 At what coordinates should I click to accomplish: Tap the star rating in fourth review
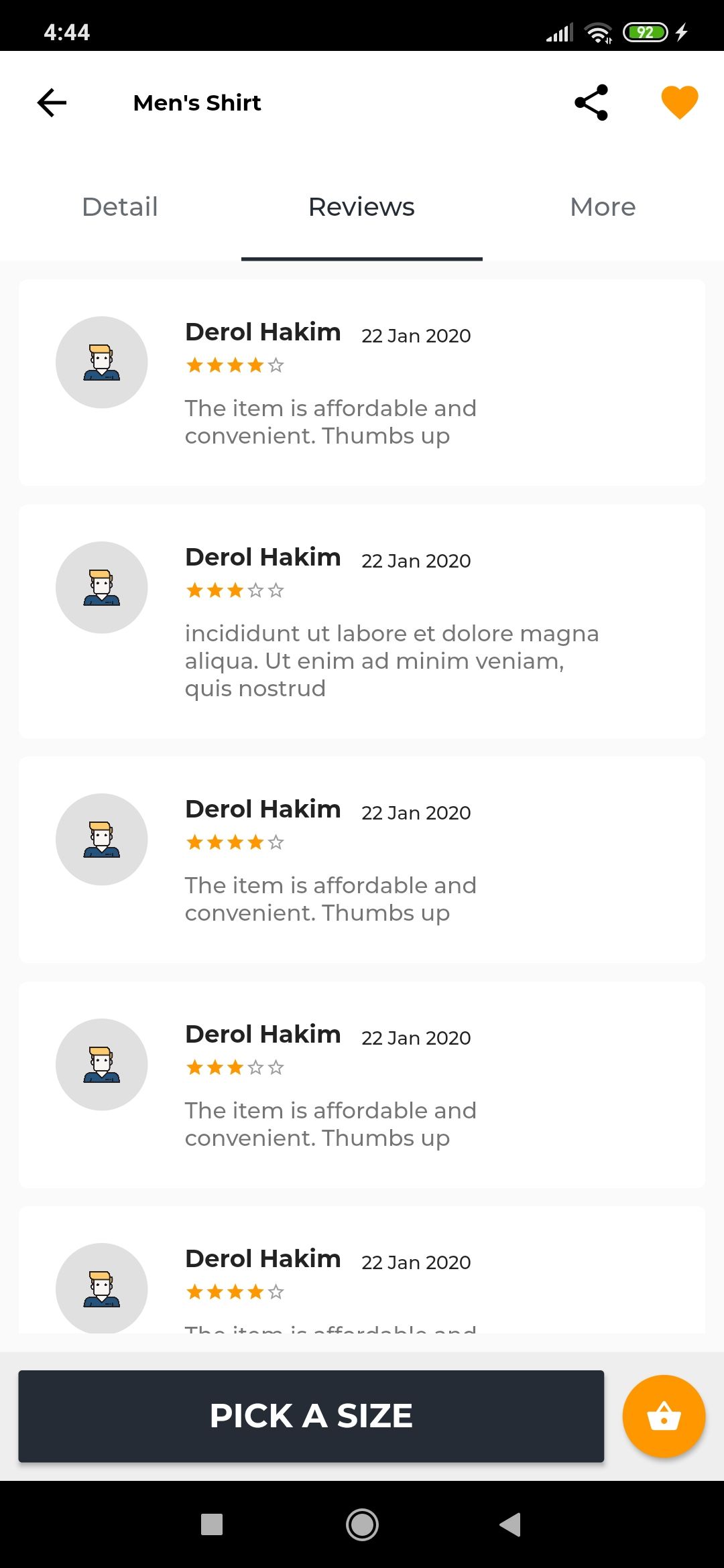235,1067
